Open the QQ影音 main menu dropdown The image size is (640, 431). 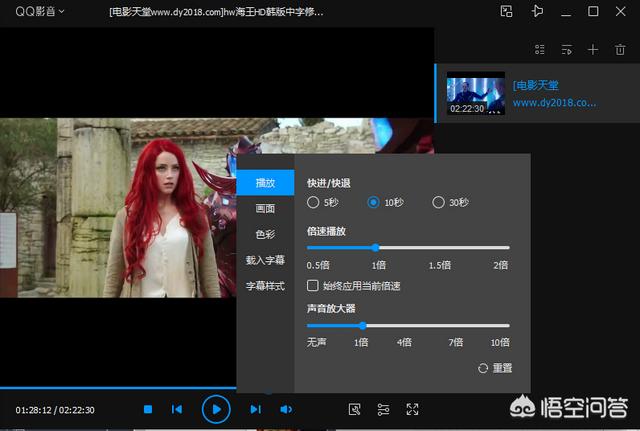pyautogui.click(x=40, y=11)
